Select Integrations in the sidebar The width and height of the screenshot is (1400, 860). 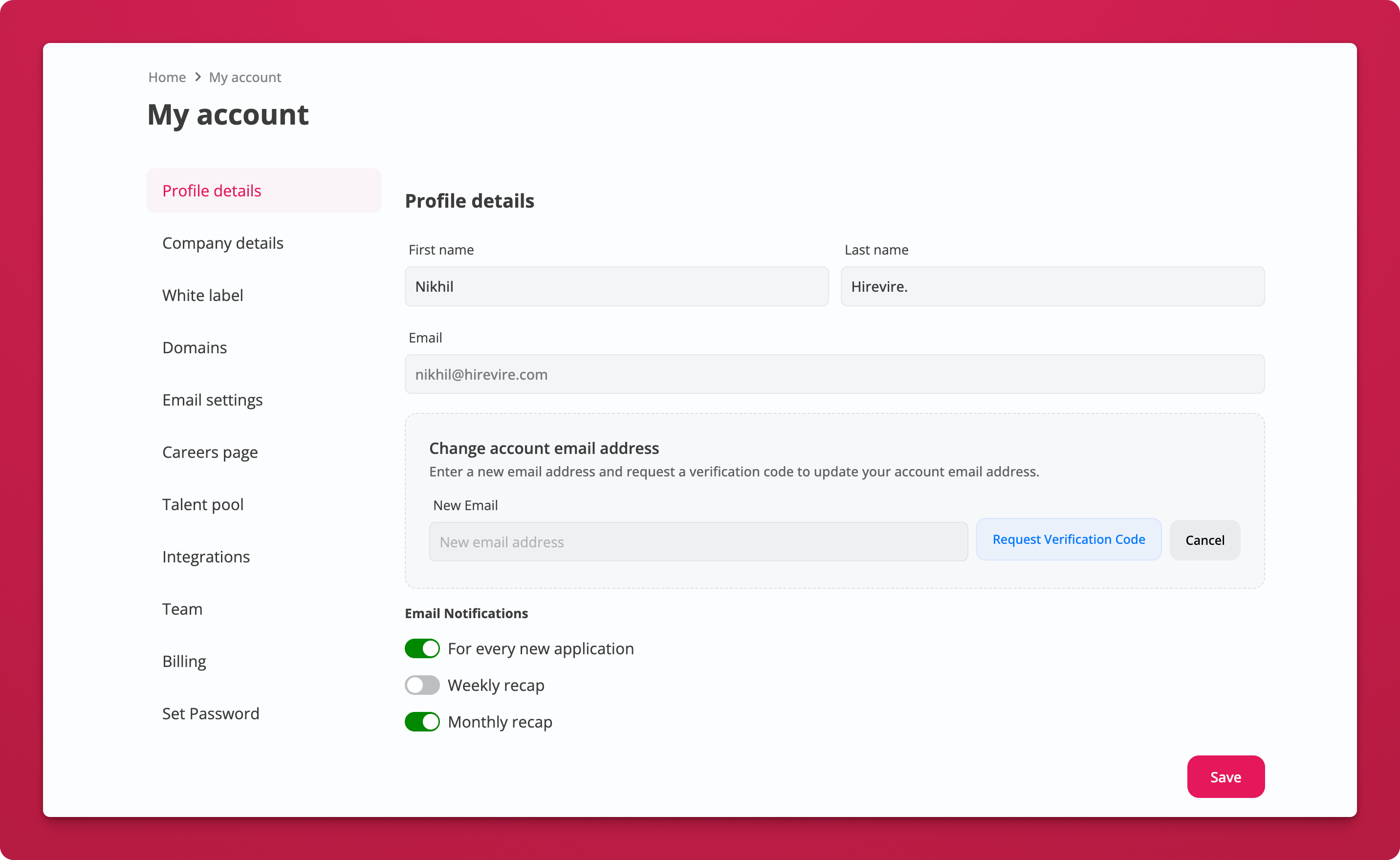[x=206, y=557]
